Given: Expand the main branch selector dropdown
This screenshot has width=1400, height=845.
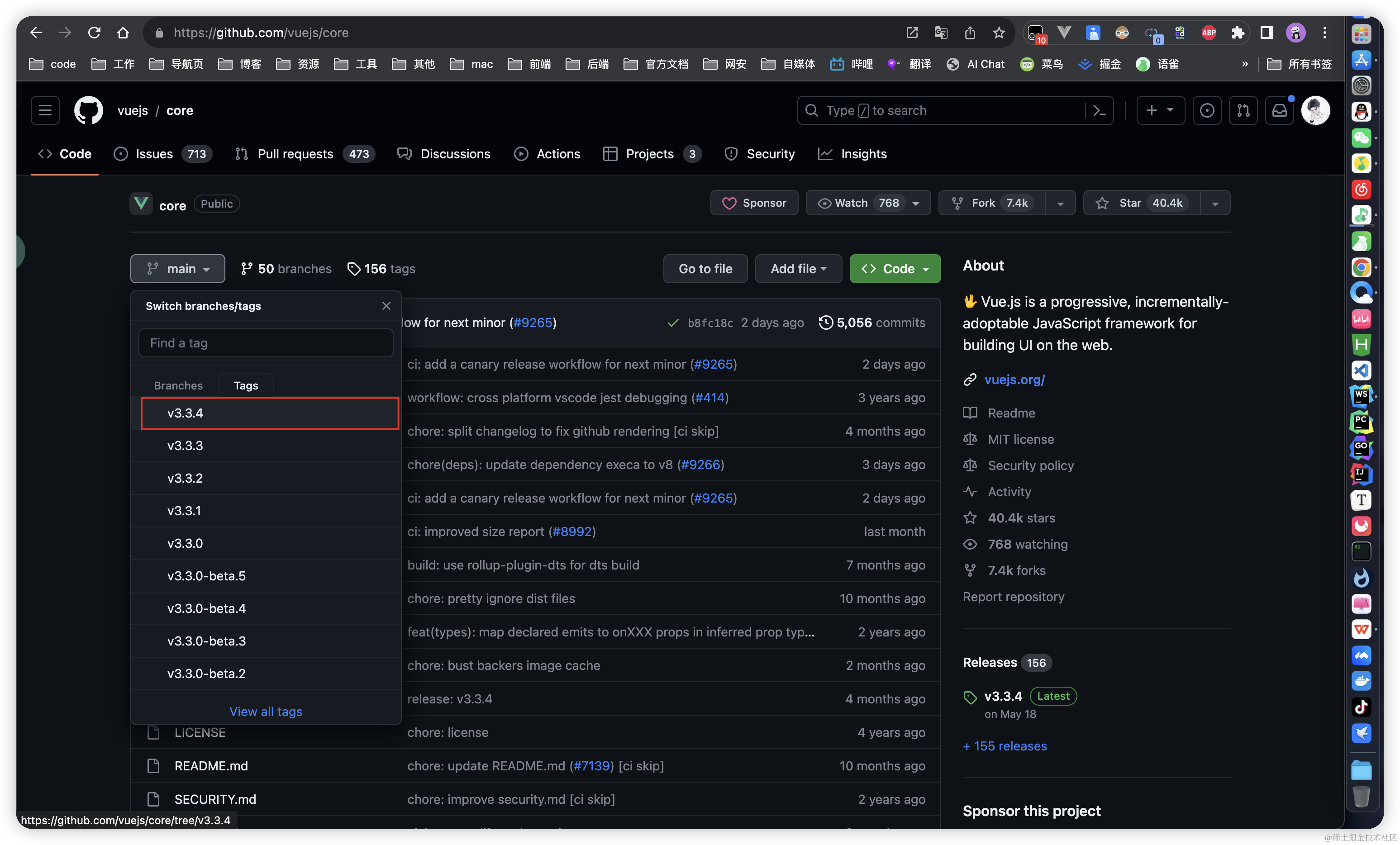Looking at the screenshot, I should [178, 269].
